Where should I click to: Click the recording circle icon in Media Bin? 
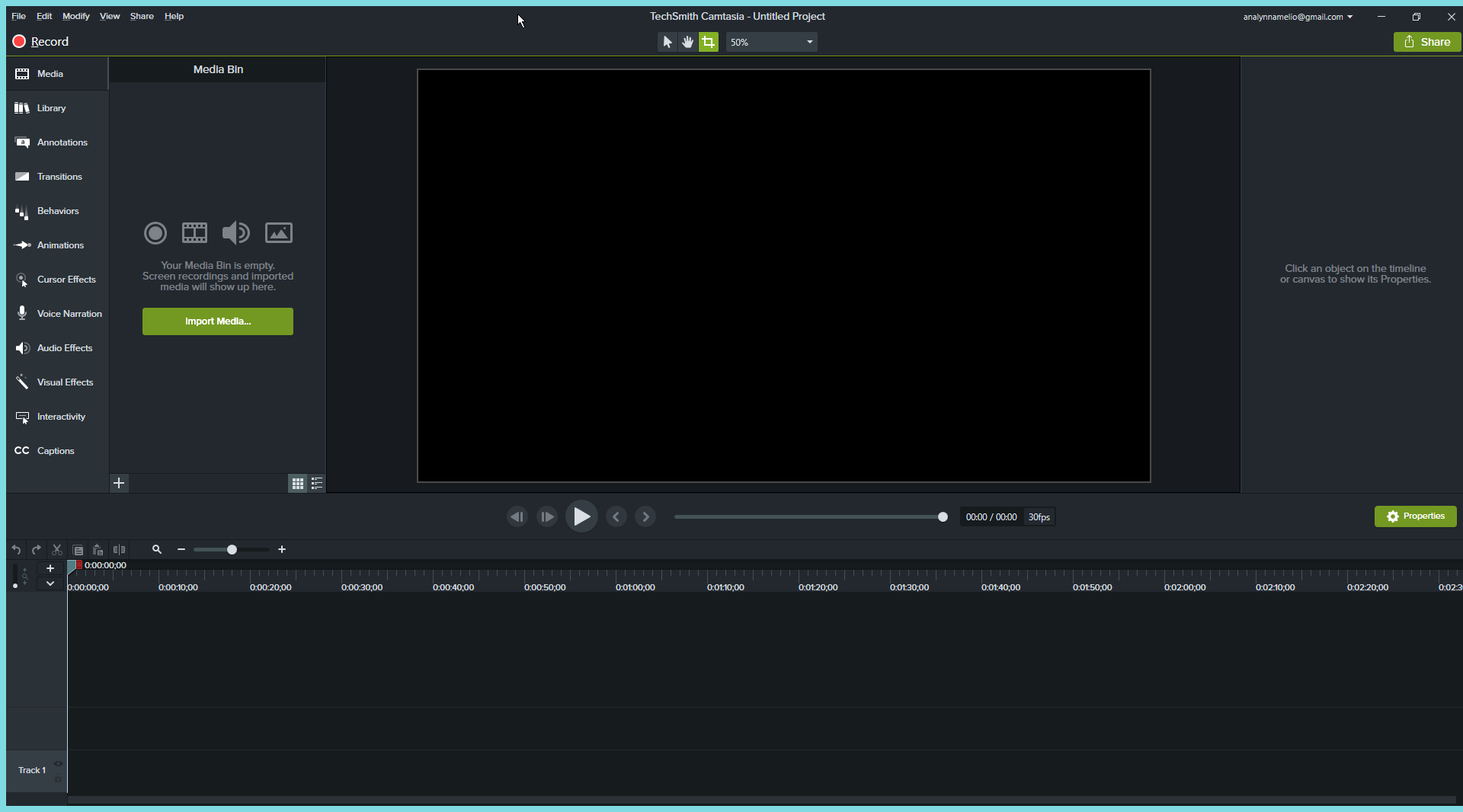tap(155, 233)
